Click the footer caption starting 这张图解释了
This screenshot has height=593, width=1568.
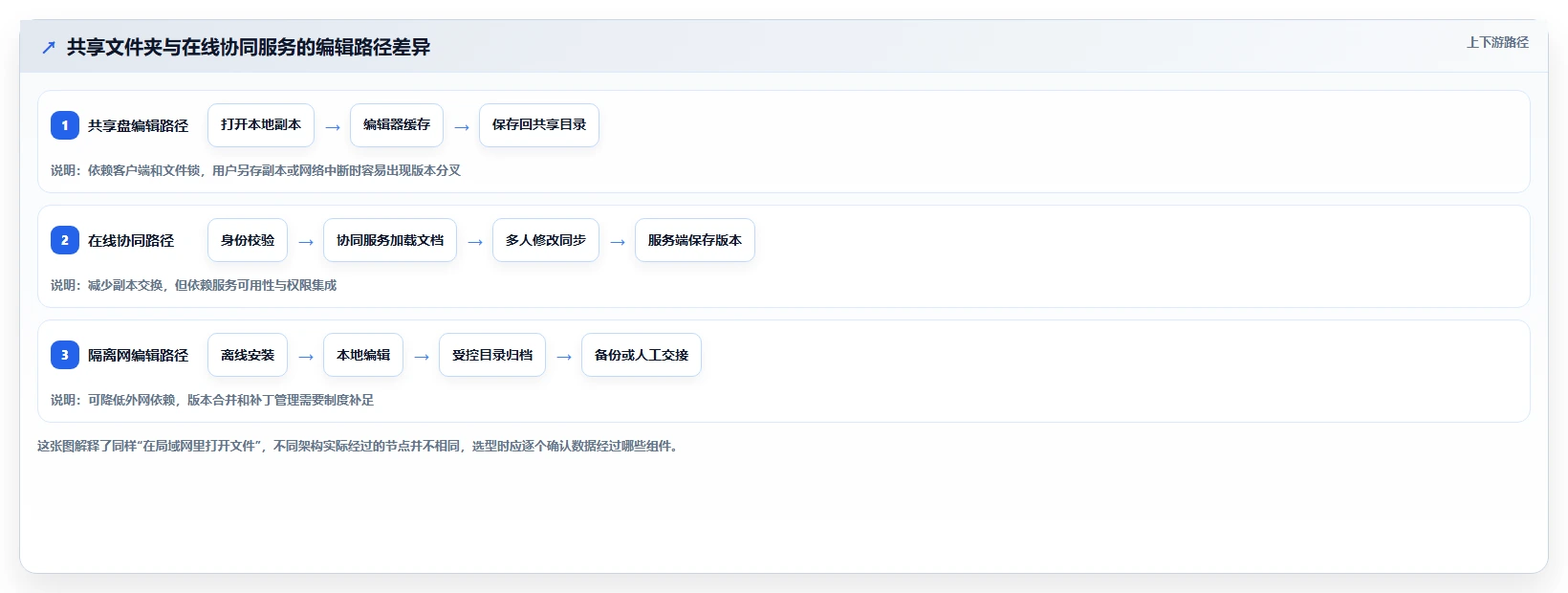pos(360,446)
